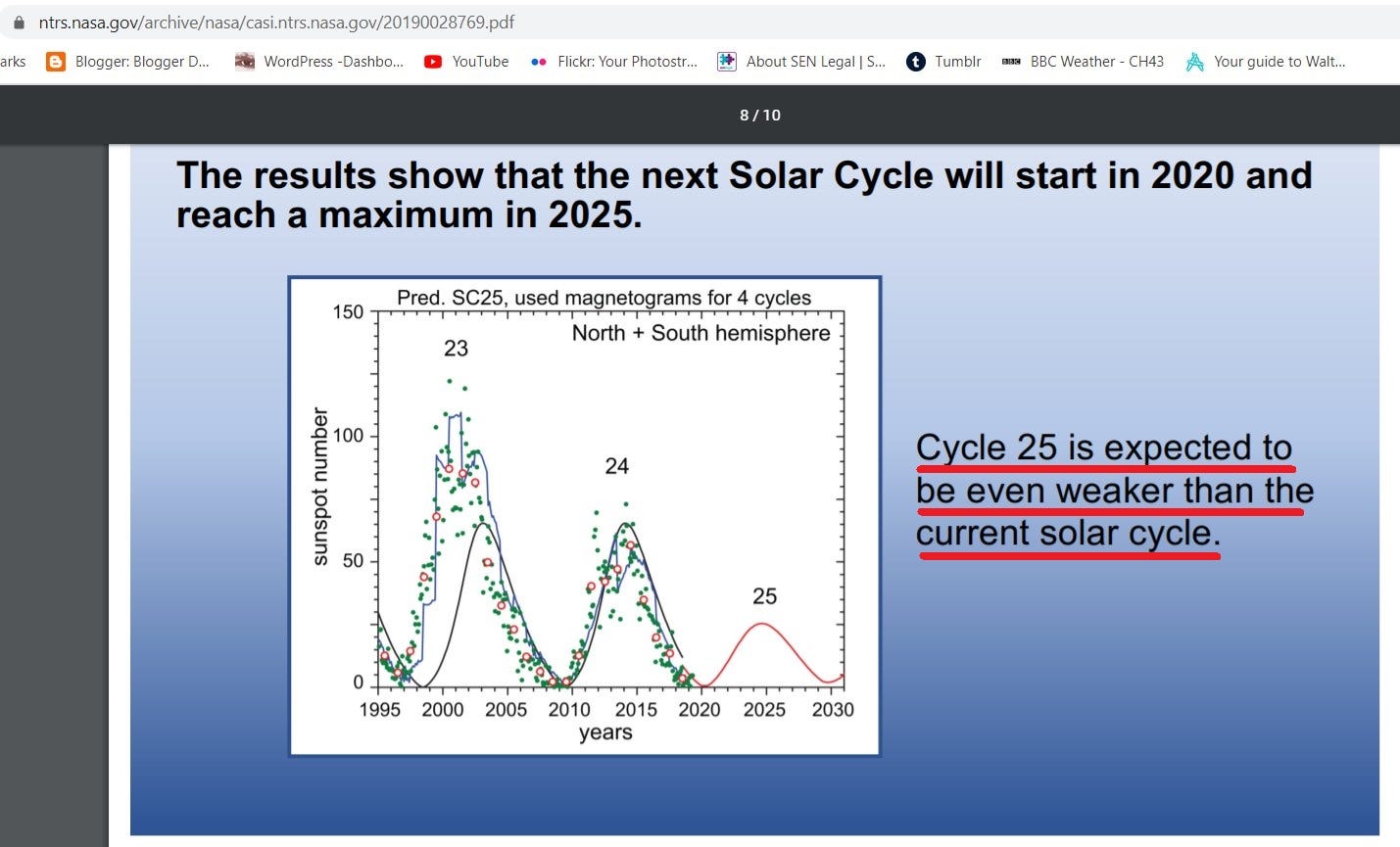The image size is (1400, 847).
Task: Click the cycle label "23" in the chart
Action: [x=456, y=349]
